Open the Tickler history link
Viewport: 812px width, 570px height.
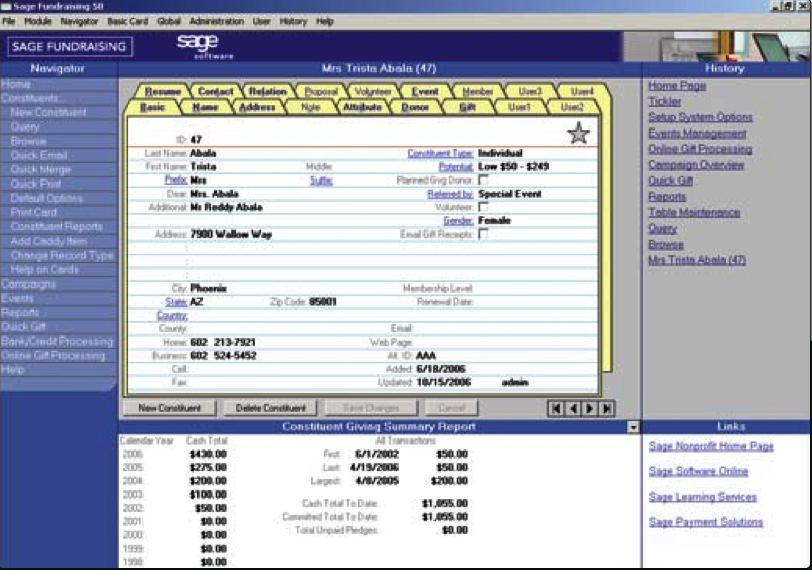point(665,101)
